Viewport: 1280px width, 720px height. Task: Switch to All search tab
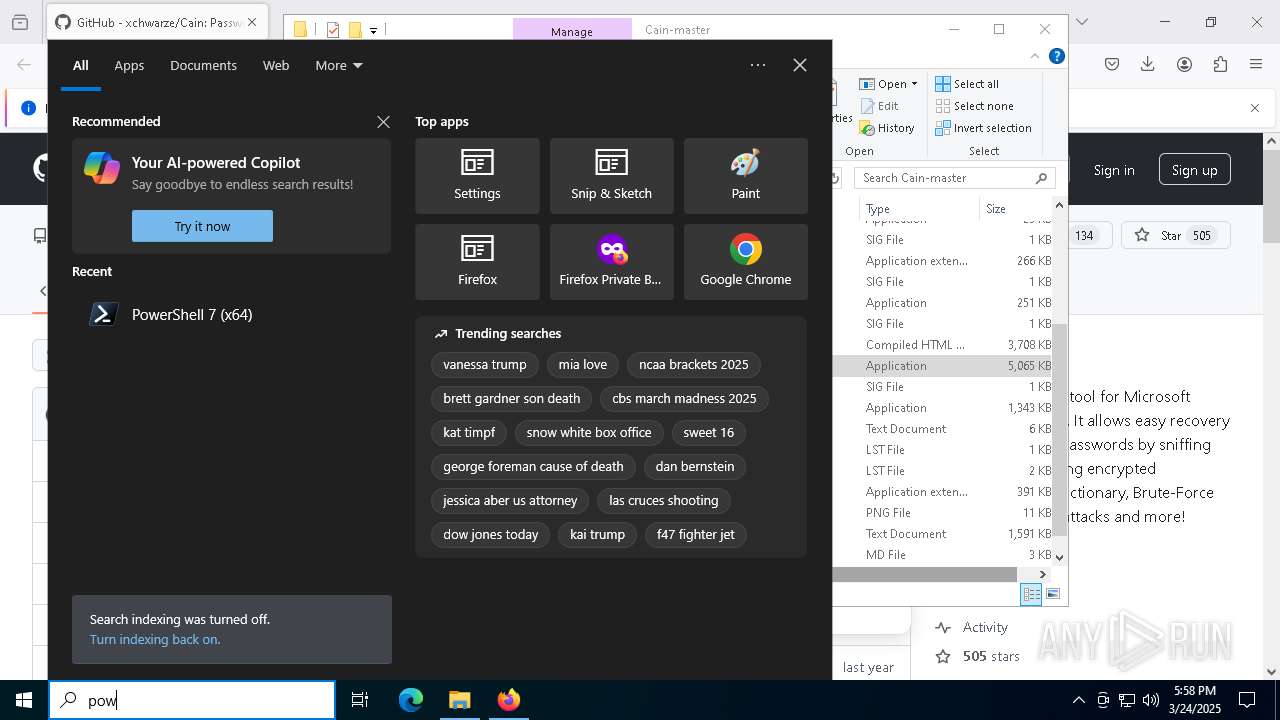81,65
